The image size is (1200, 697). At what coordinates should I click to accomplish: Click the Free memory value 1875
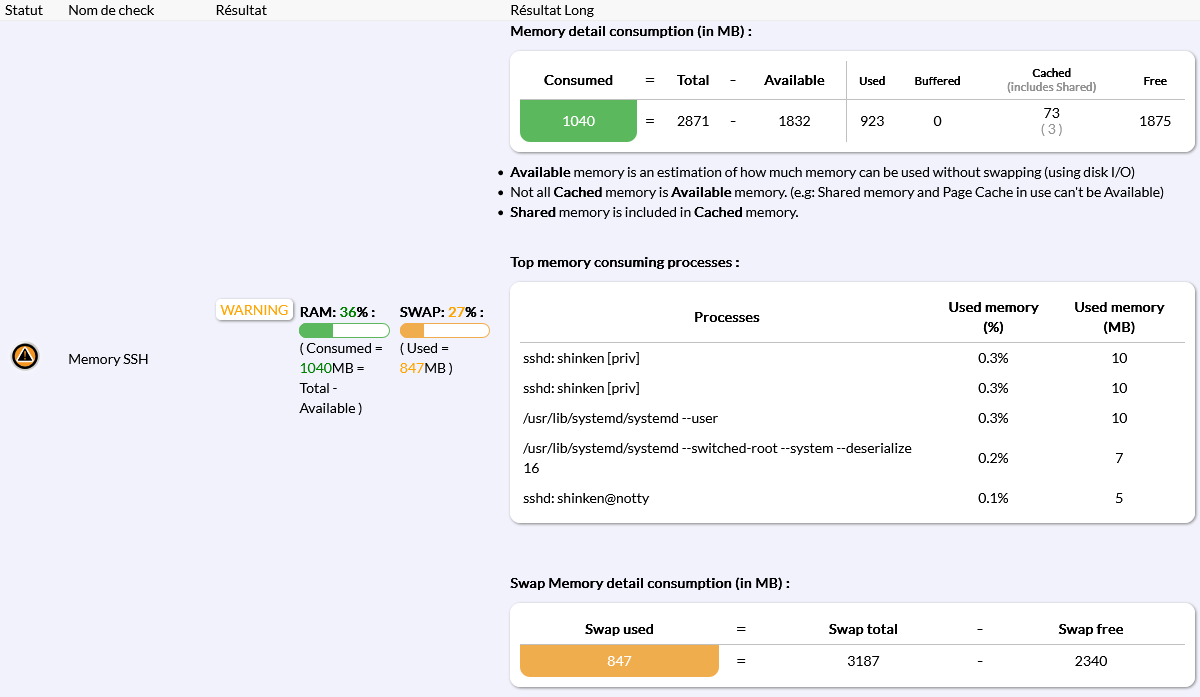pos(1155,121)
